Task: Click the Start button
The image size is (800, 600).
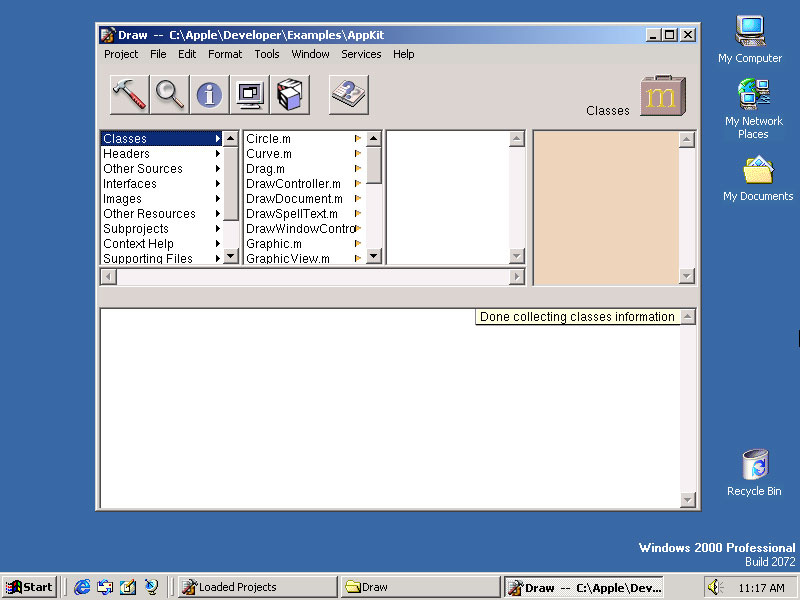Action: tap(30, 587)
